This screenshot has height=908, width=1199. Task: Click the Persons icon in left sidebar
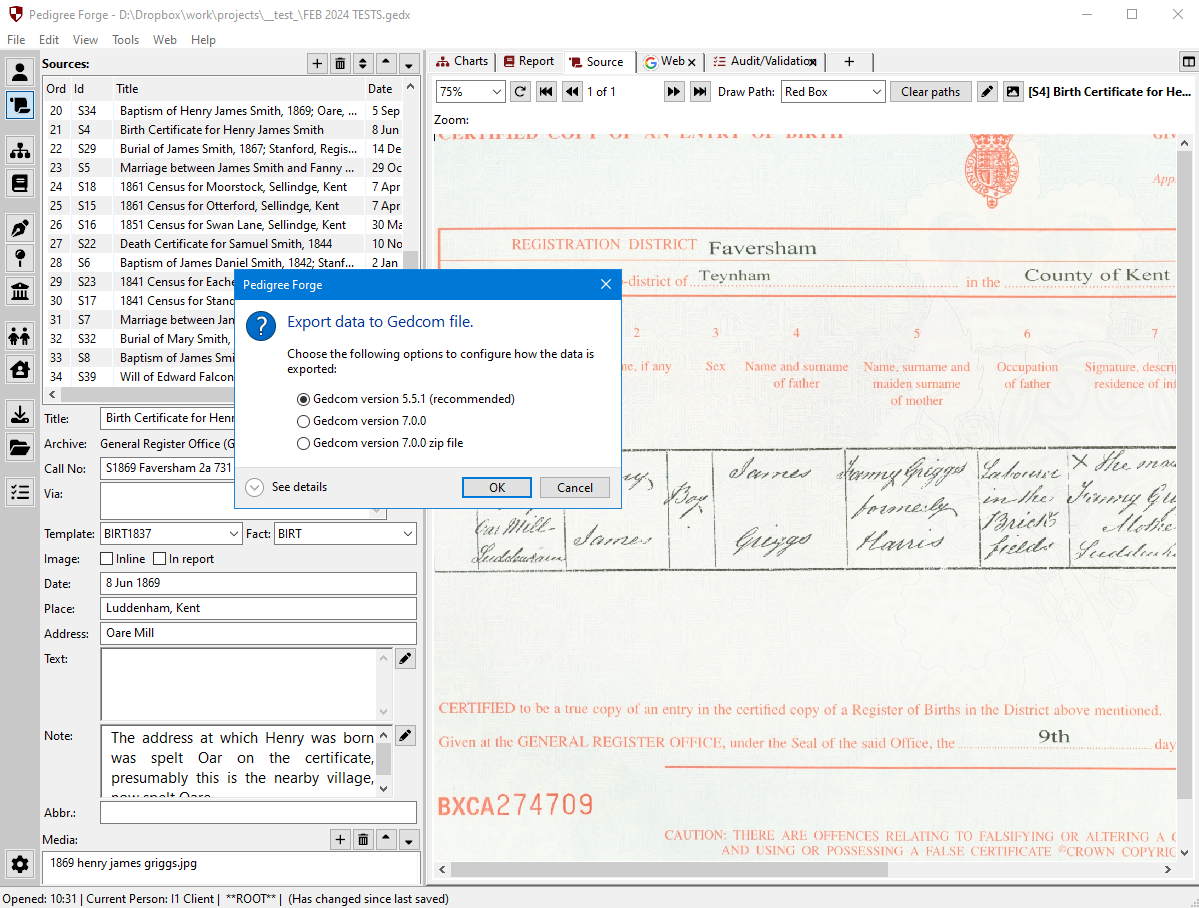[19, 72]
